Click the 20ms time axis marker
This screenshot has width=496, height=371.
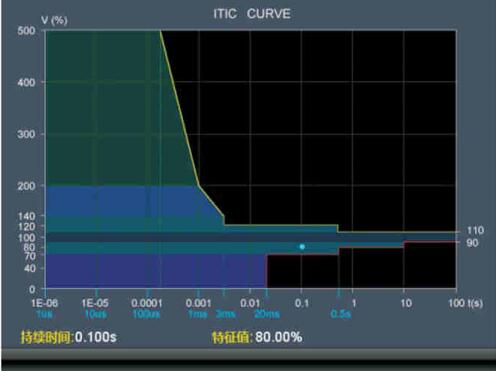click(x=267, y=314)
